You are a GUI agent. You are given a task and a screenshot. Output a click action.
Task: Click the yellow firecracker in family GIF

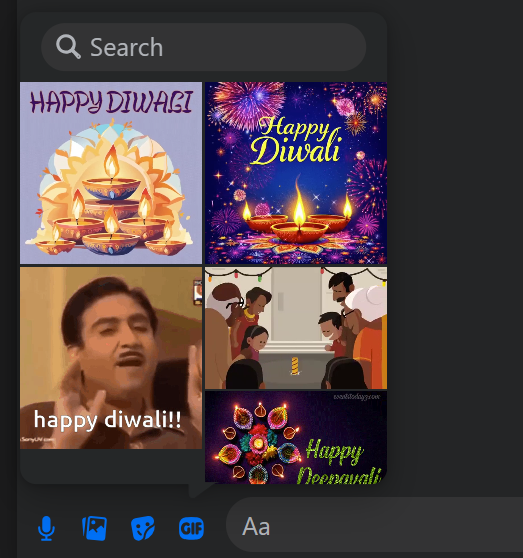coord(295,366)
